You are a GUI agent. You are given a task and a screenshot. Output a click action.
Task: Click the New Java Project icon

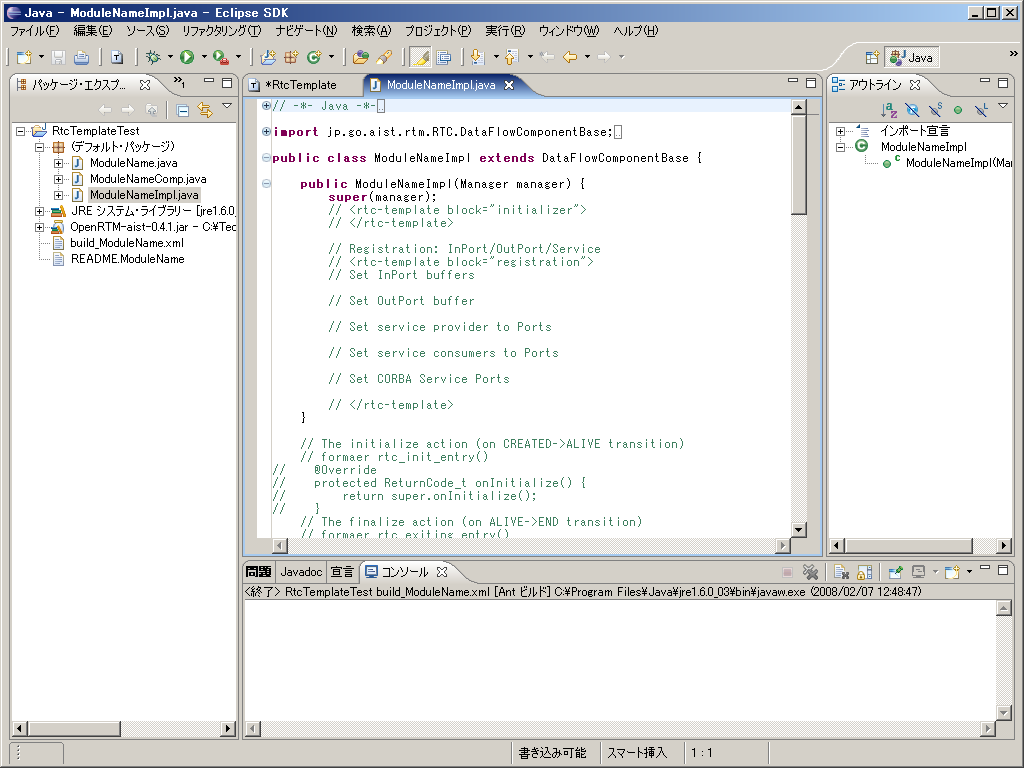268,57
